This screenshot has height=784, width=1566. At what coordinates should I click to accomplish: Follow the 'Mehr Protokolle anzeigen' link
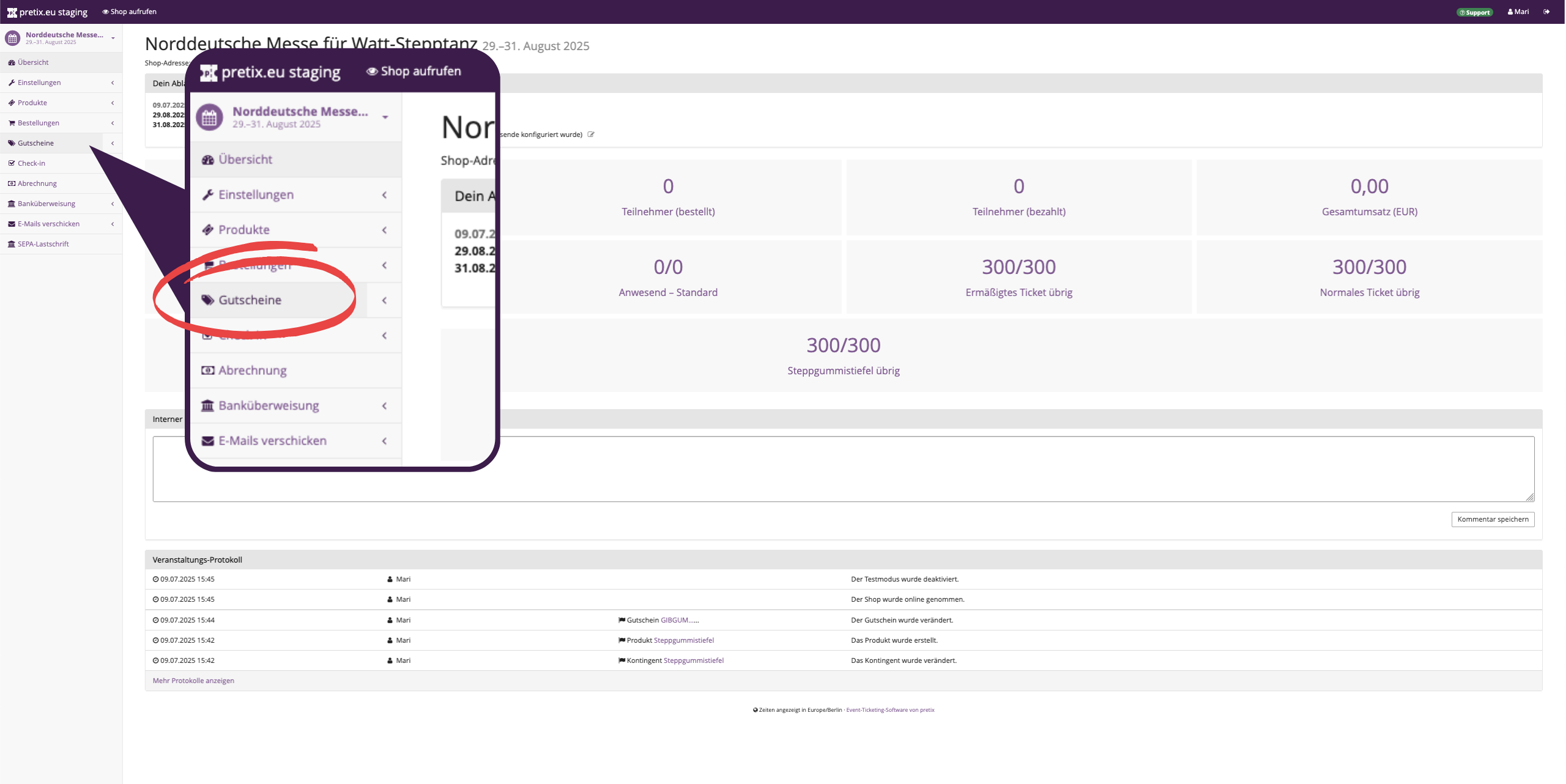pyautogui.click(x=193, y=681)
